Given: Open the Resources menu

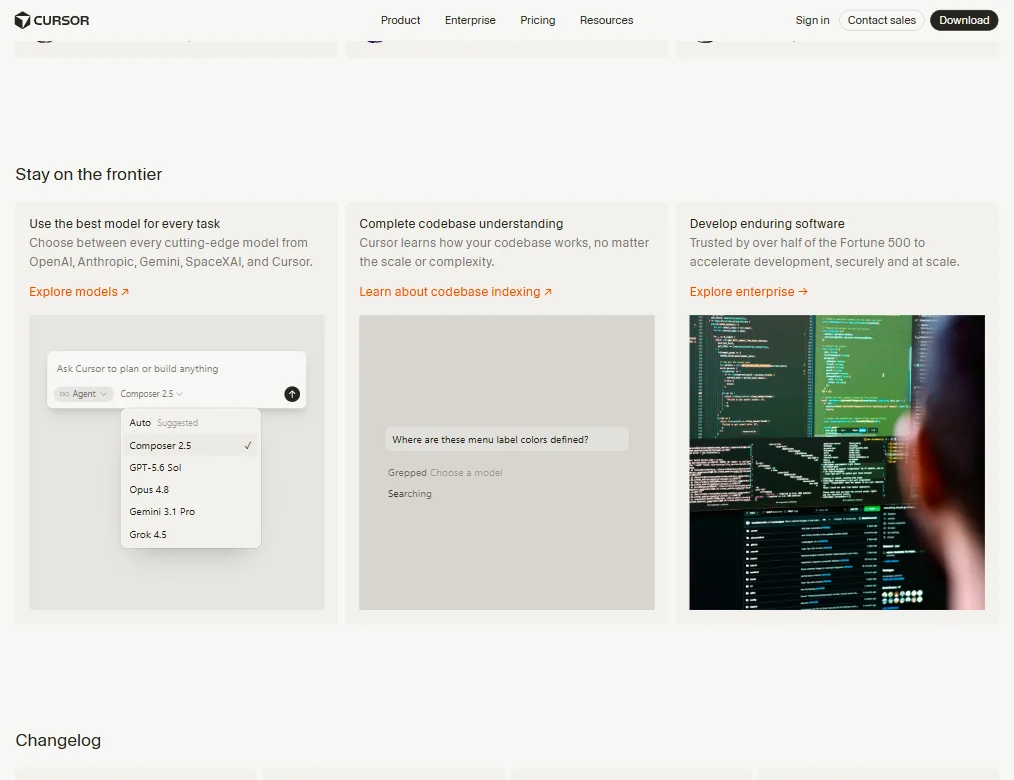Looking at the screenshot, I should pyautogui.click(x=607, y=20).
